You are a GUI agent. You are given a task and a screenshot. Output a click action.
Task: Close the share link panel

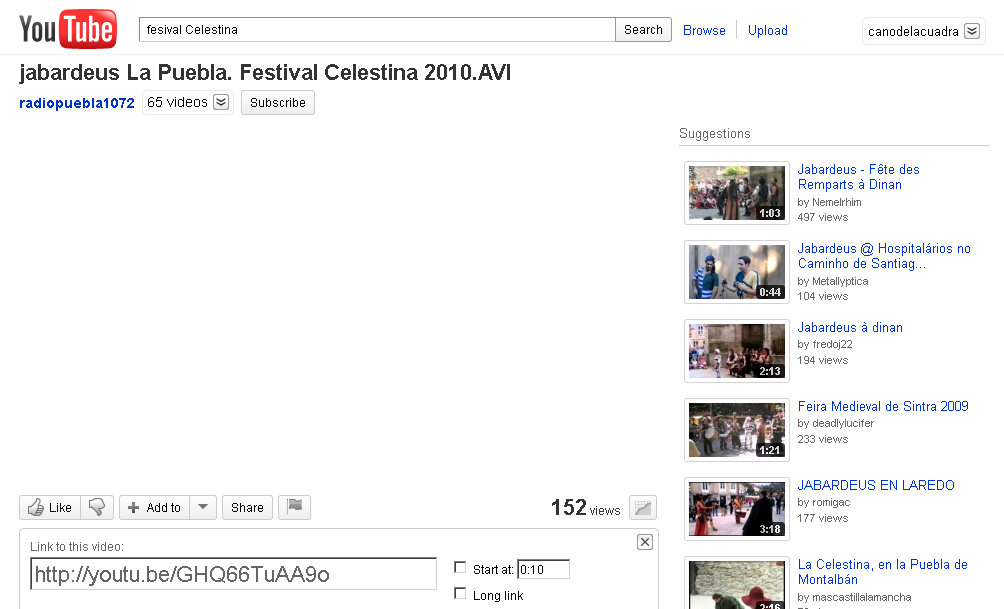(x=645, y=542)
